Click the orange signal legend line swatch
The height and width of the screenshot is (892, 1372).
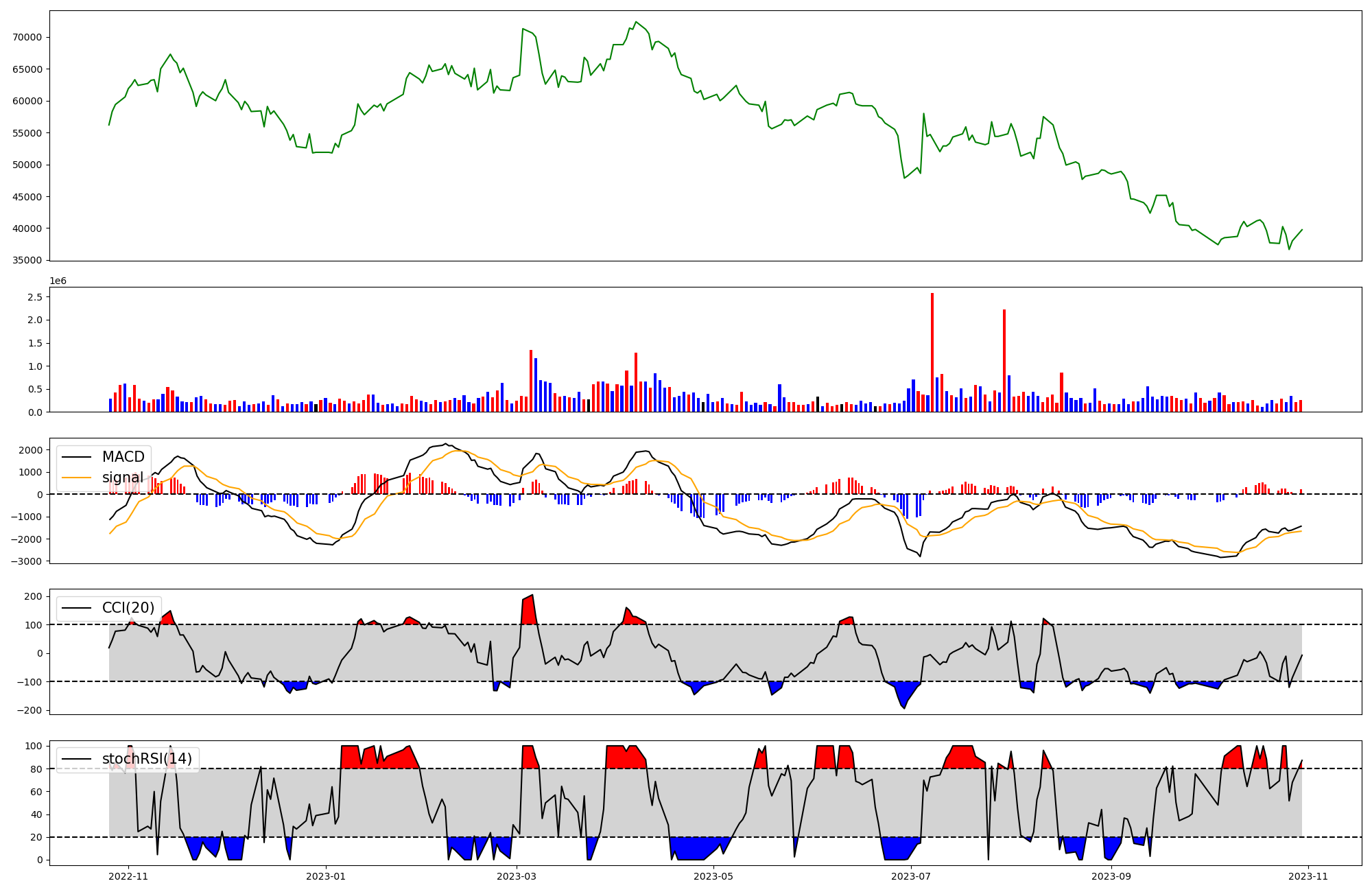coord(76,478)
